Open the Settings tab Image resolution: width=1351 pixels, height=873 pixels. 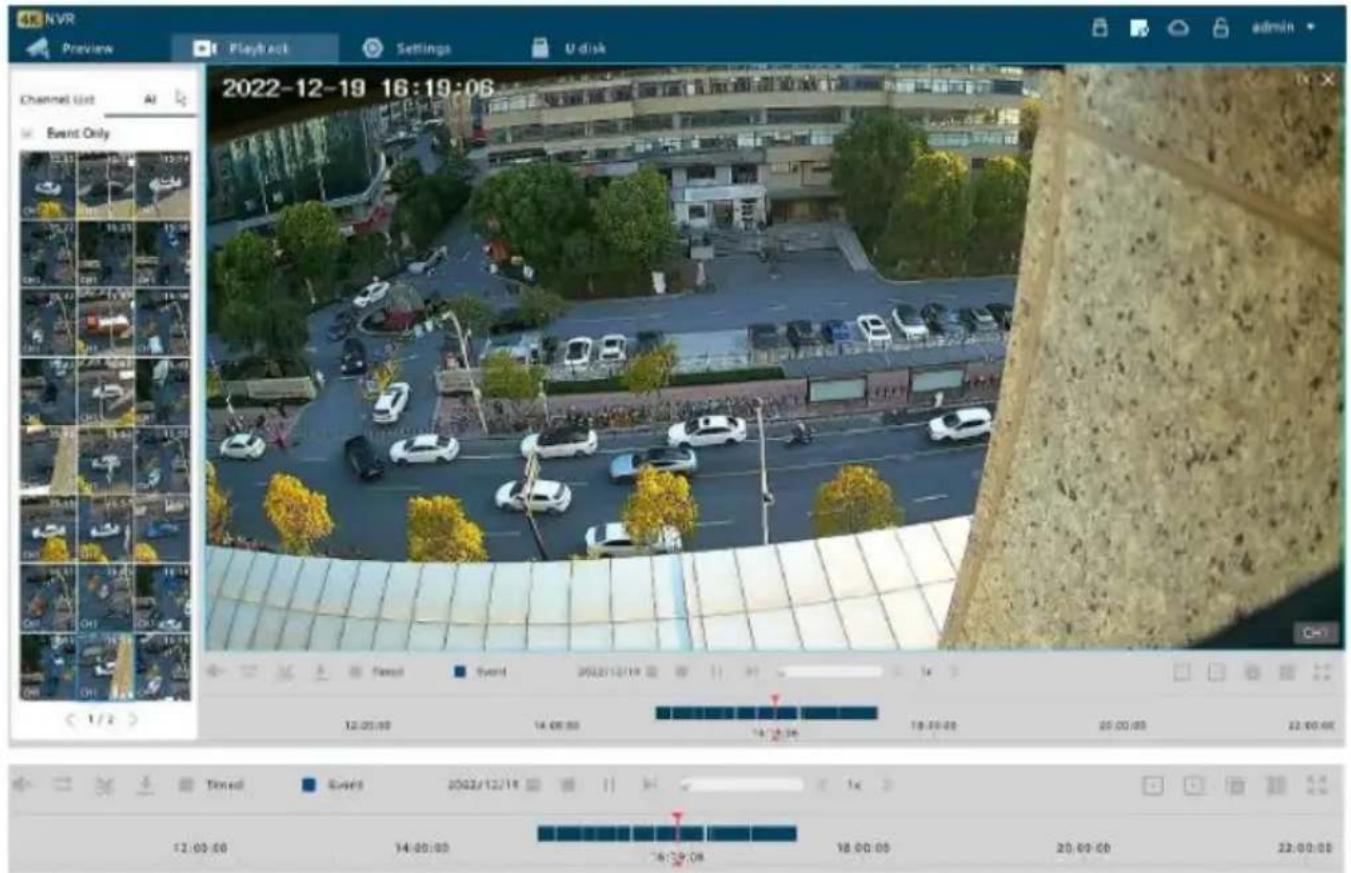click(406, 48)
